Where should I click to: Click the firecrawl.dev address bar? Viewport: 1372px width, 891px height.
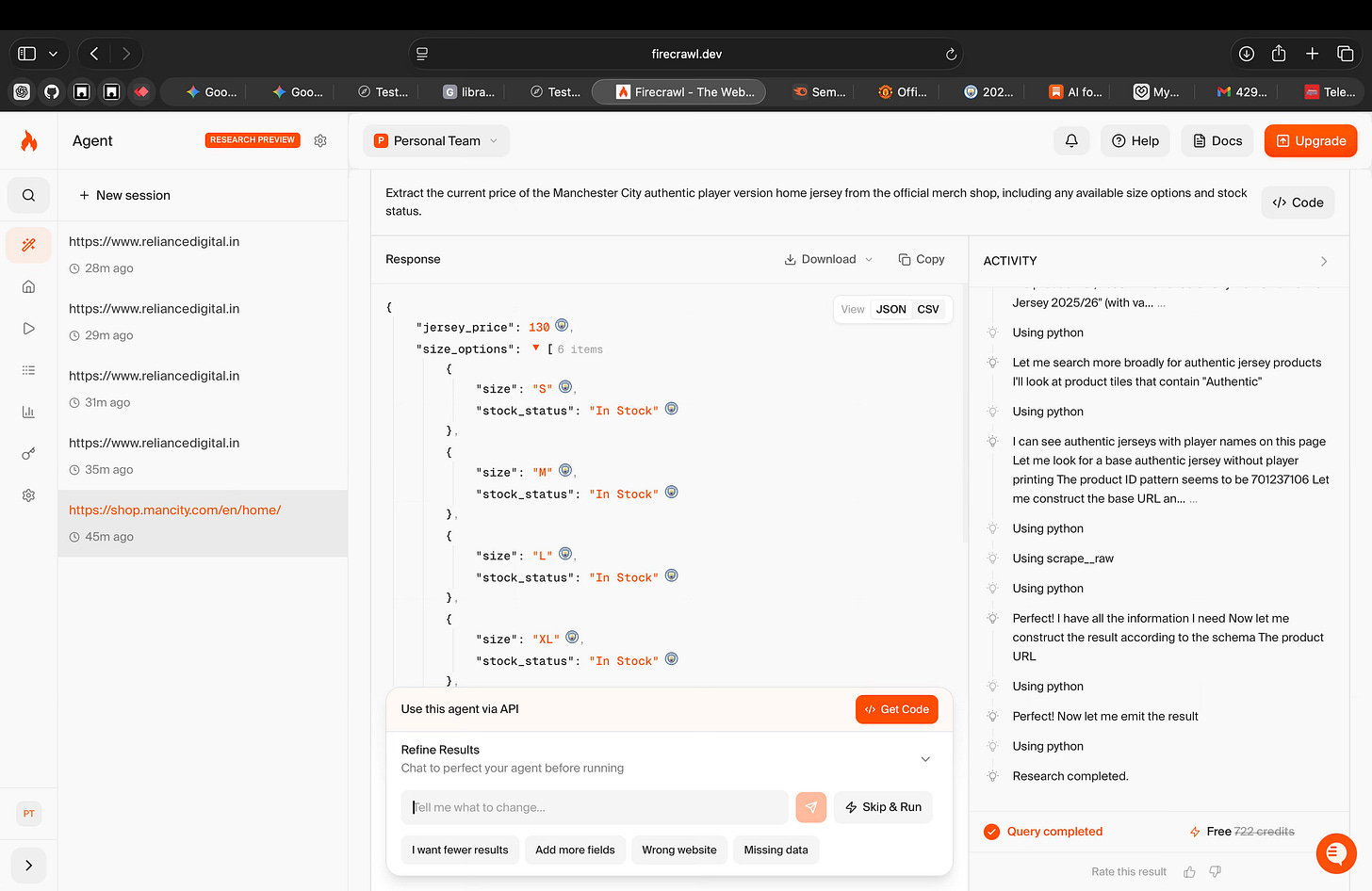(686, 54)
